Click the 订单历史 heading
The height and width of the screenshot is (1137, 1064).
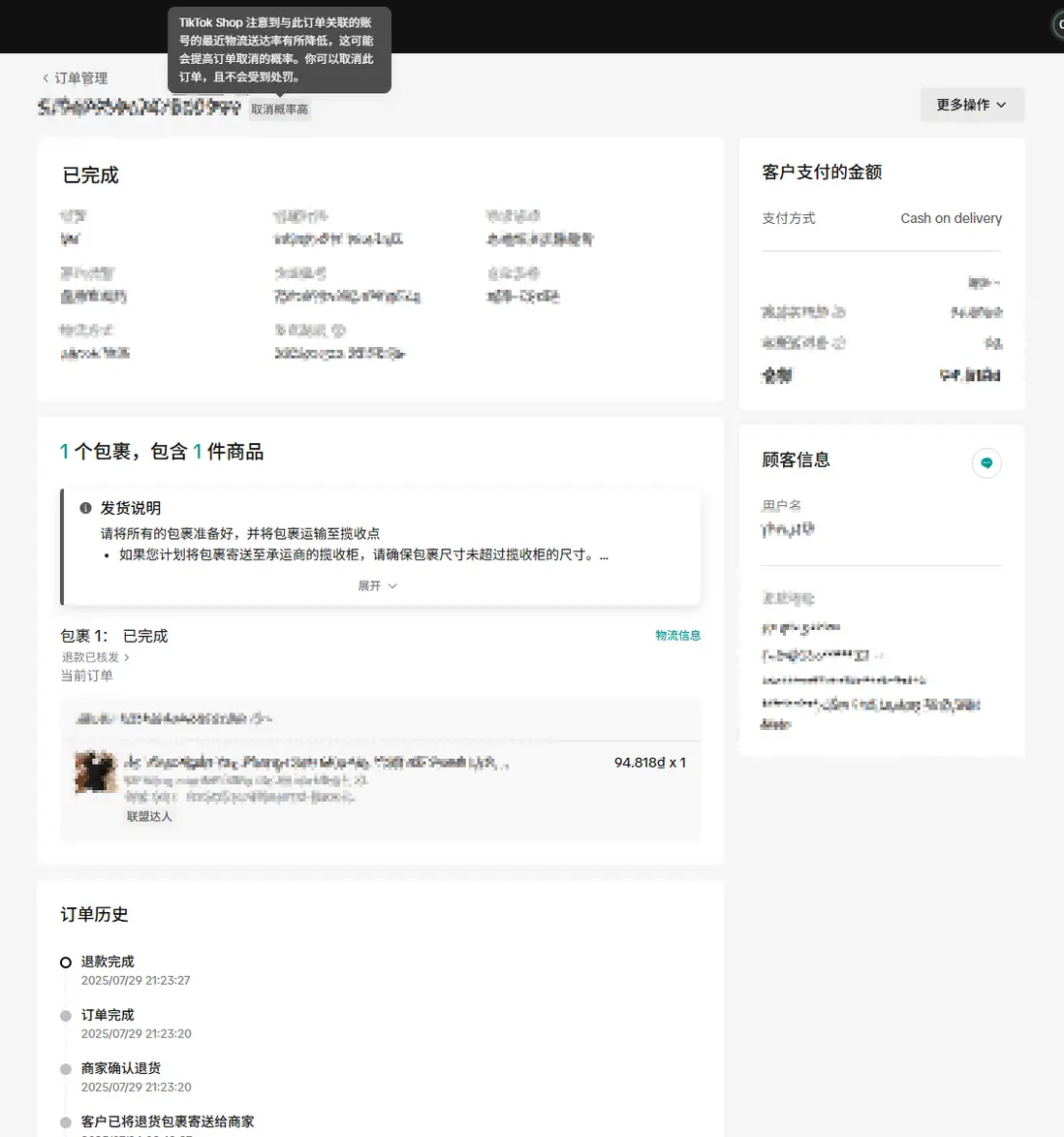(94, 914)
